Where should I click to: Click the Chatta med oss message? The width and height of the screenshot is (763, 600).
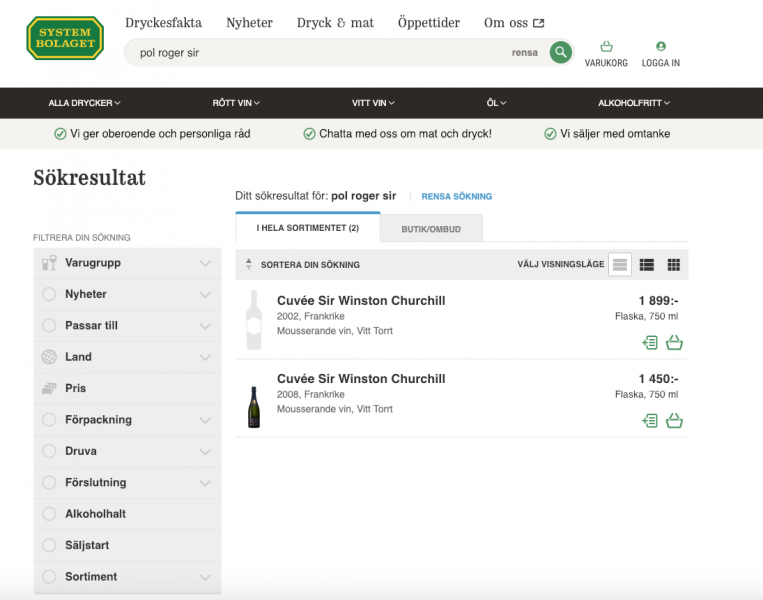tap(405, 134)
